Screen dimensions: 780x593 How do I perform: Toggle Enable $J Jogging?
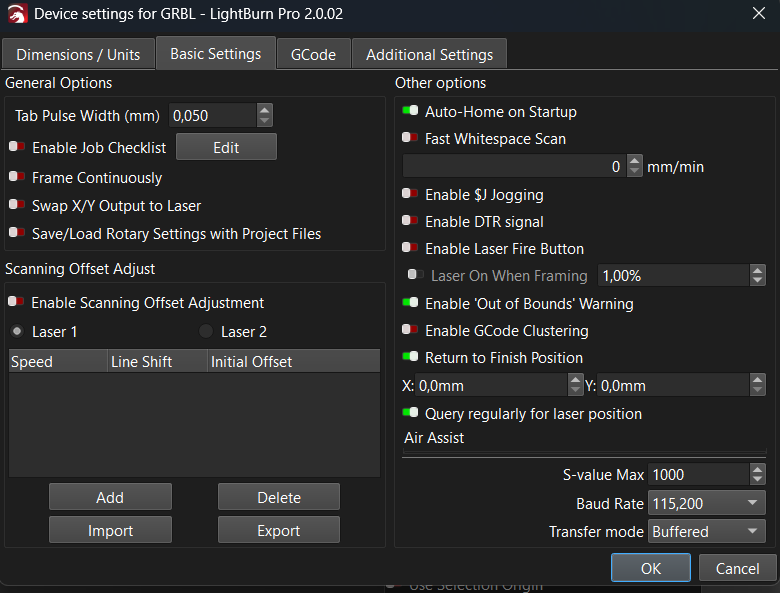(410, 193)
